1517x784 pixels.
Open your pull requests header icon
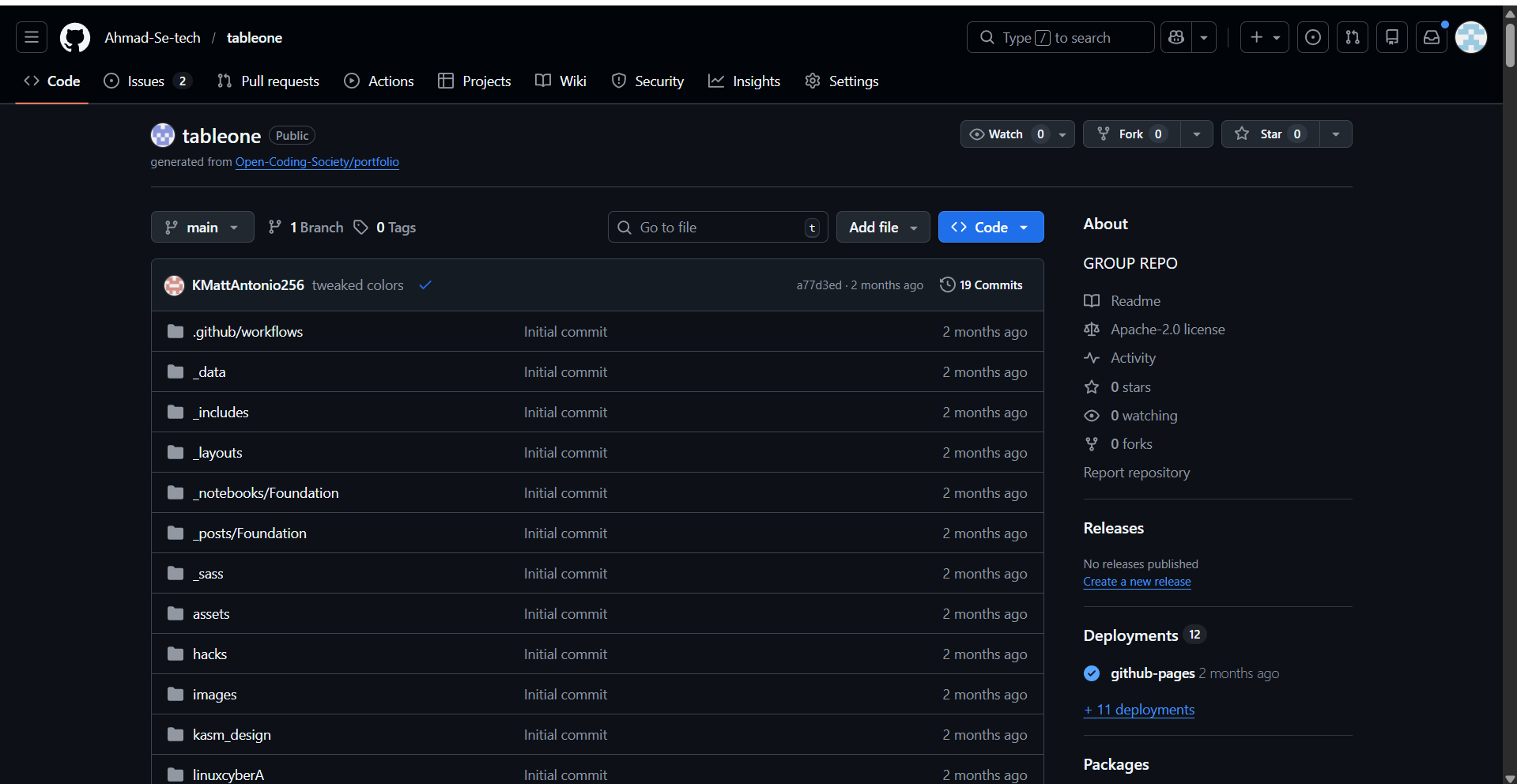pos(1353,37)
